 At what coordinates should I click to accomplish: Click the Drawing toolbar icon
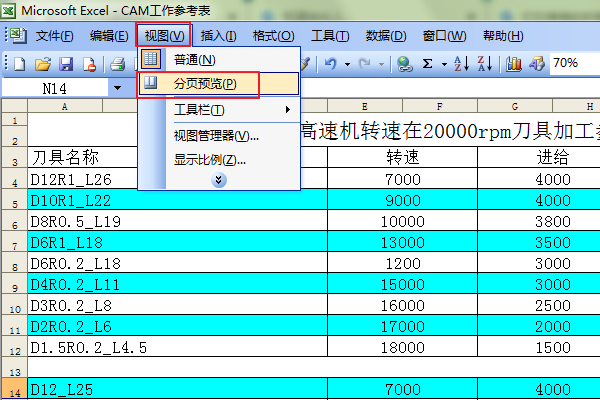(537, 64)
